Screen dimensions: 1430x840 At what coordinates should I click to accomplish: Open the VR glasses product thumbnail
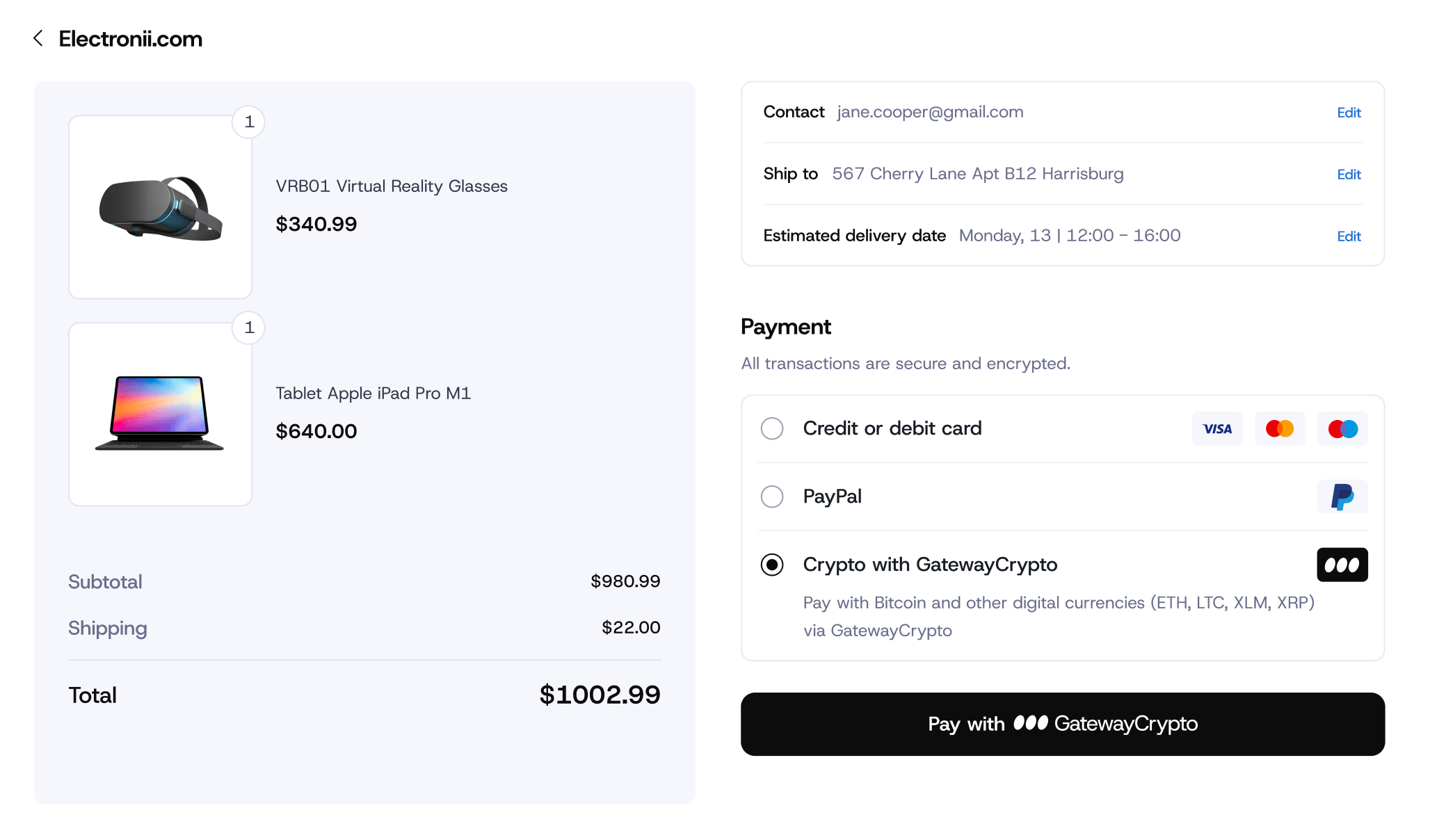tap(160, 207)
